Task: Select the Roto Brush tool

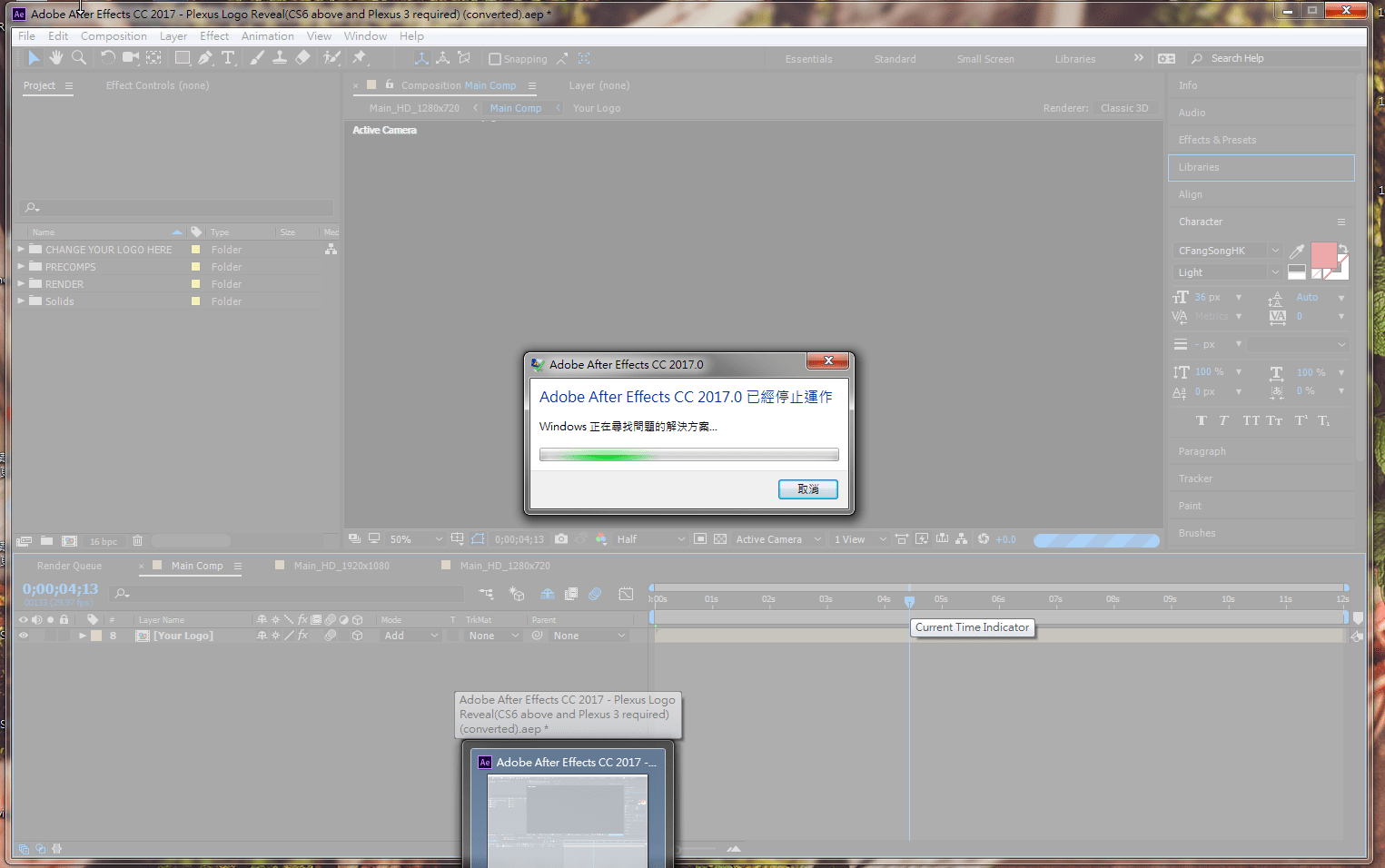Action: [x=332, y=58]
